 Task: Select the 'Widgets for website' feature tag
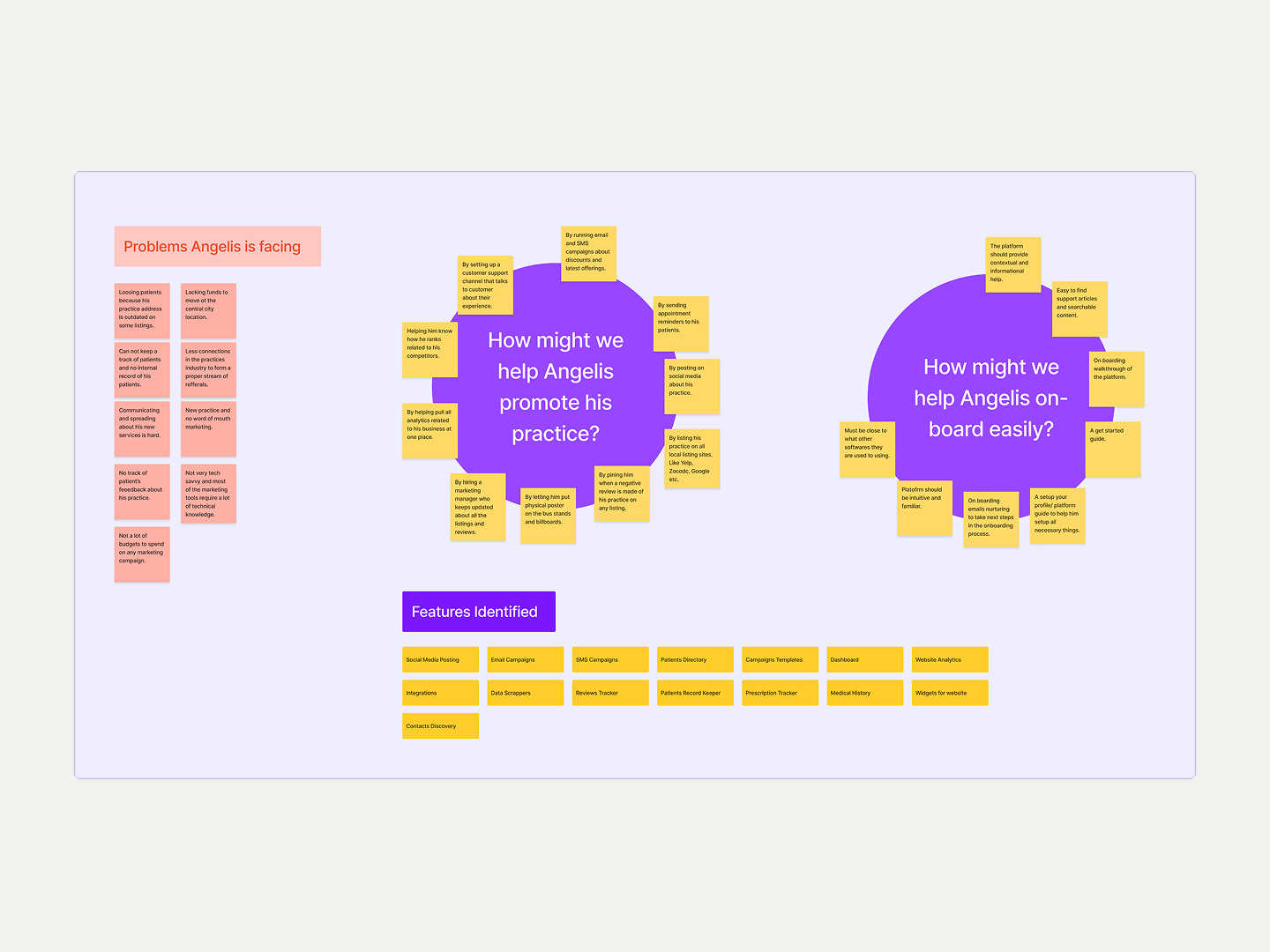click(950, 693)
